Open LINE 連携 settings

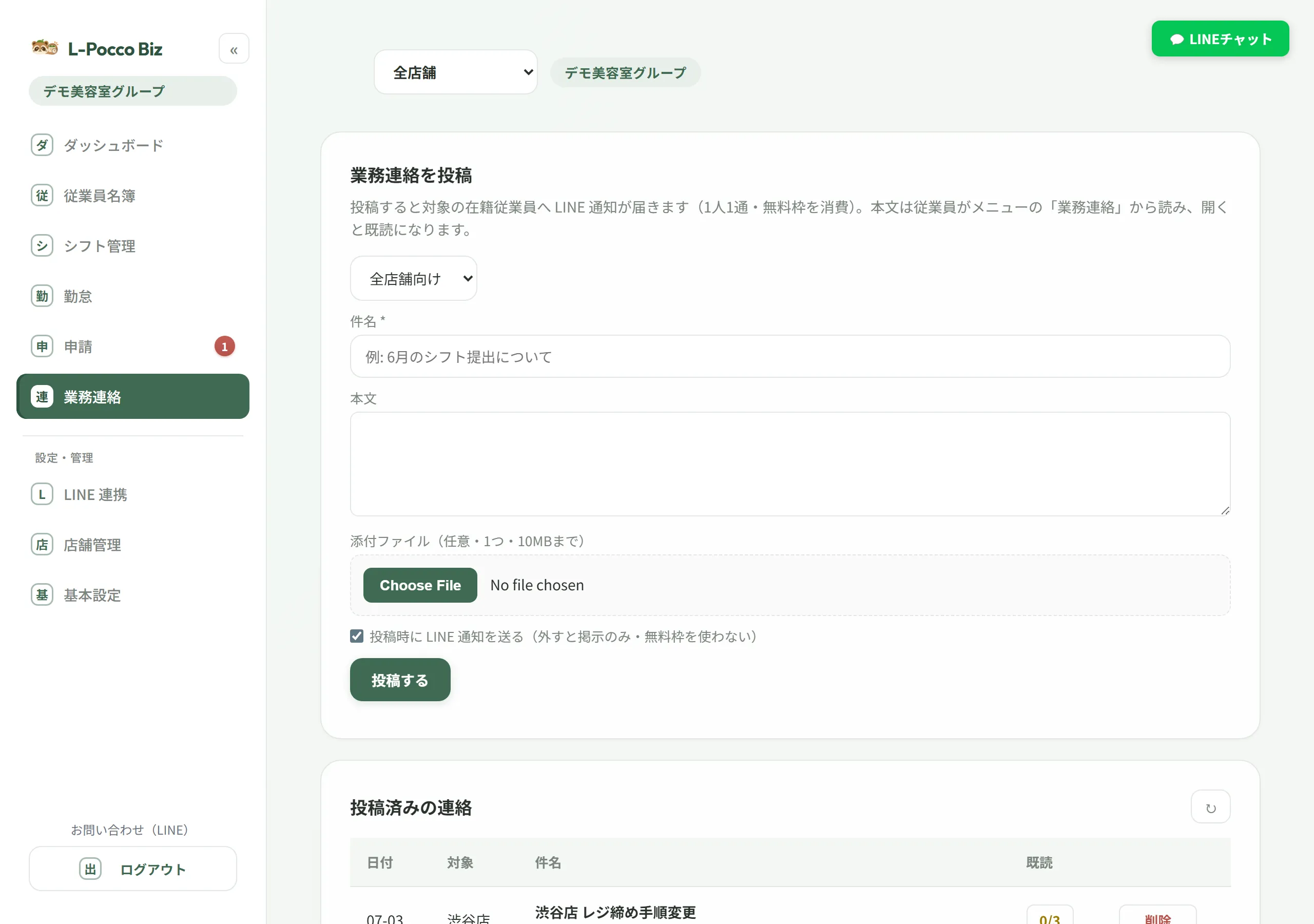click(x=133, y=495)
